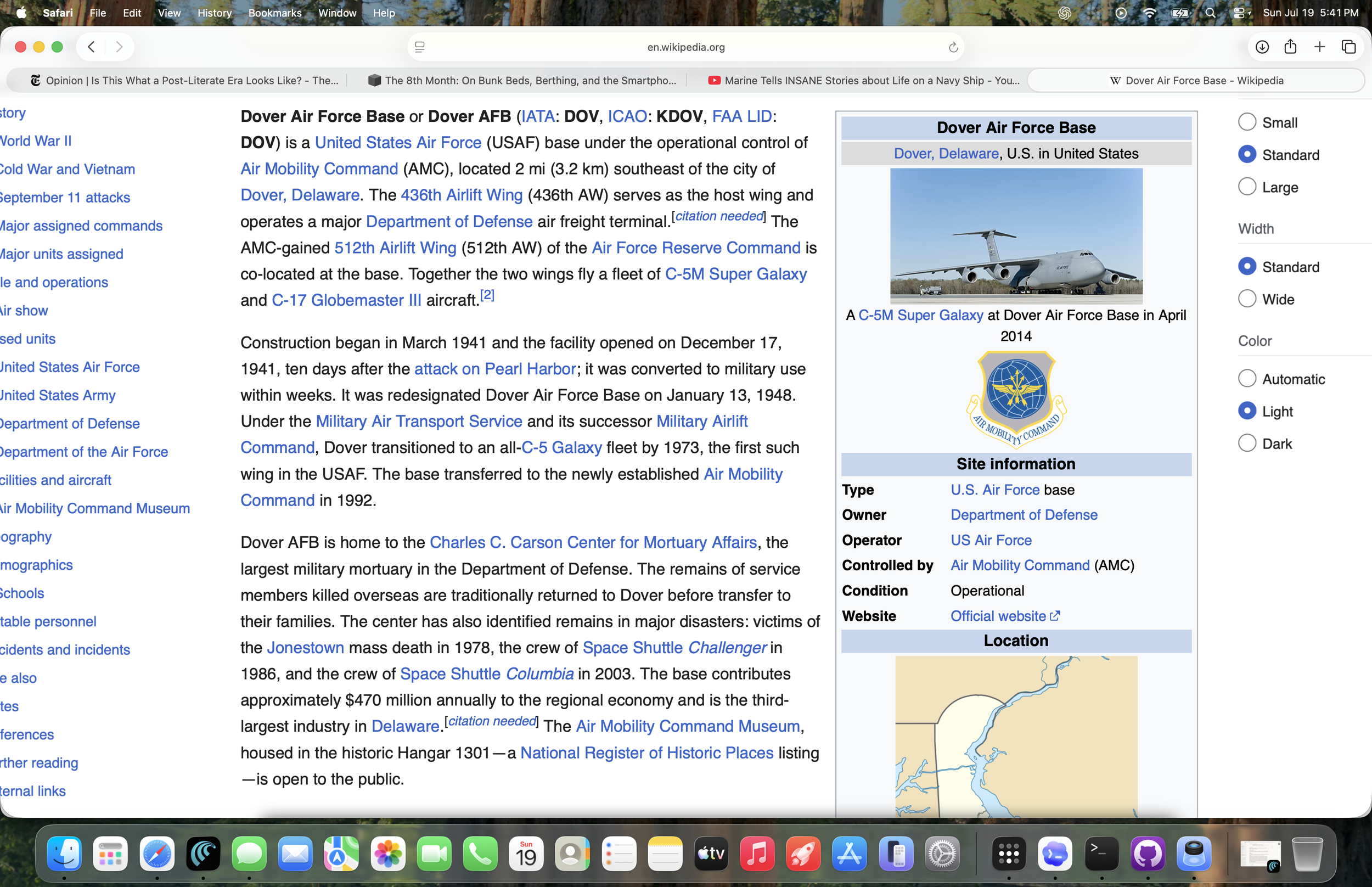Add a new tab with the plus button
The image size is (1372, 887).
1320,47
